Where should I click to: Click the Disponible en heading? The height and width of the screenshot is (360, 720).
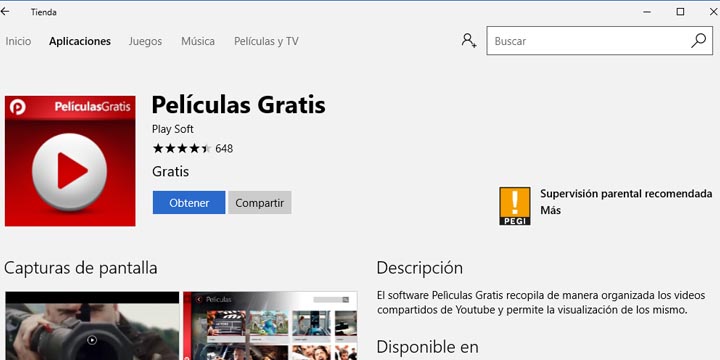[x=428, y=346]
